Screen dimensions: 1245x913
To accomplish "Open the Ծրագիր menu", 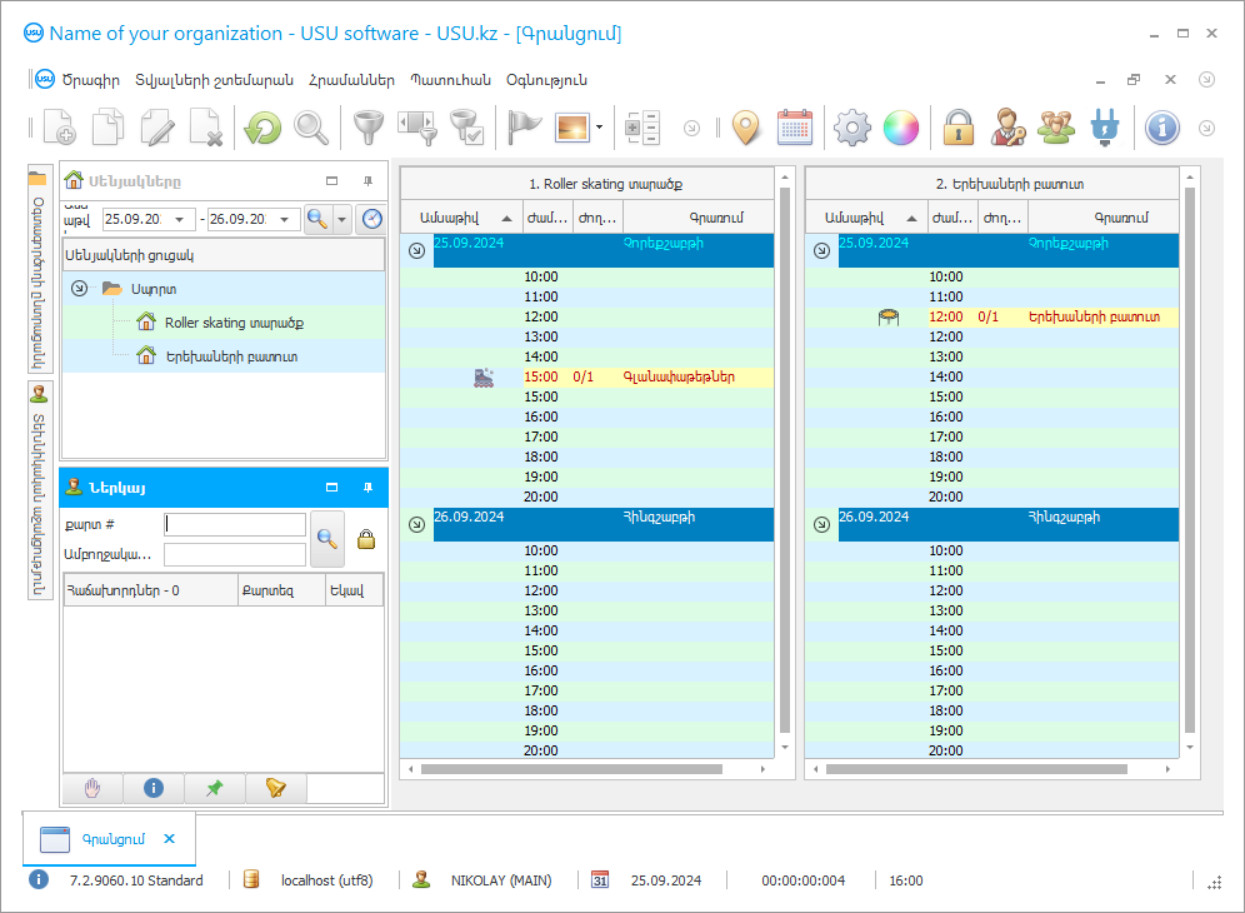I will [90, 80].
